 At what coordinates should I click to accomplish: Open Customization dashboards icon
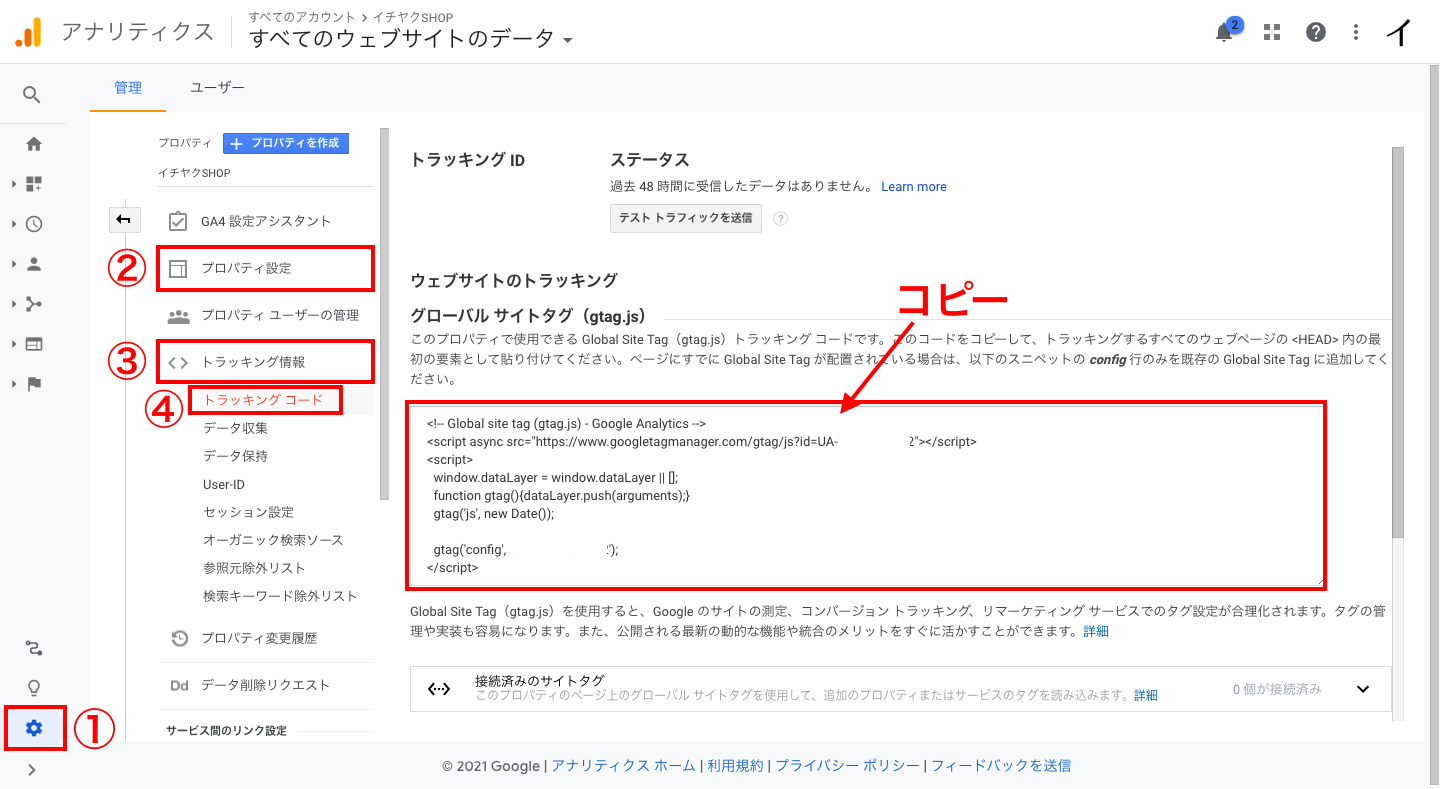click(x=34, y=184)
